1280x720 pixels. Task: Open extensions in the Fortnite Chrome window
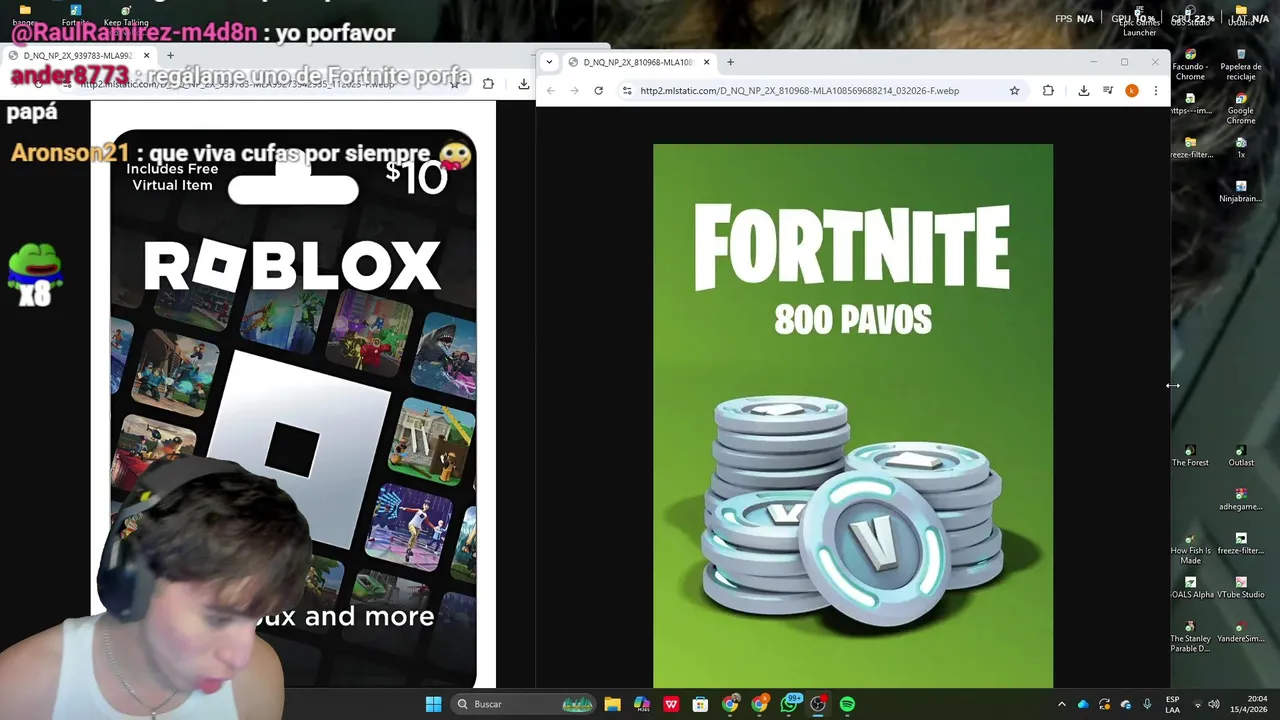pyautogui.click(x=1048, y=91)
